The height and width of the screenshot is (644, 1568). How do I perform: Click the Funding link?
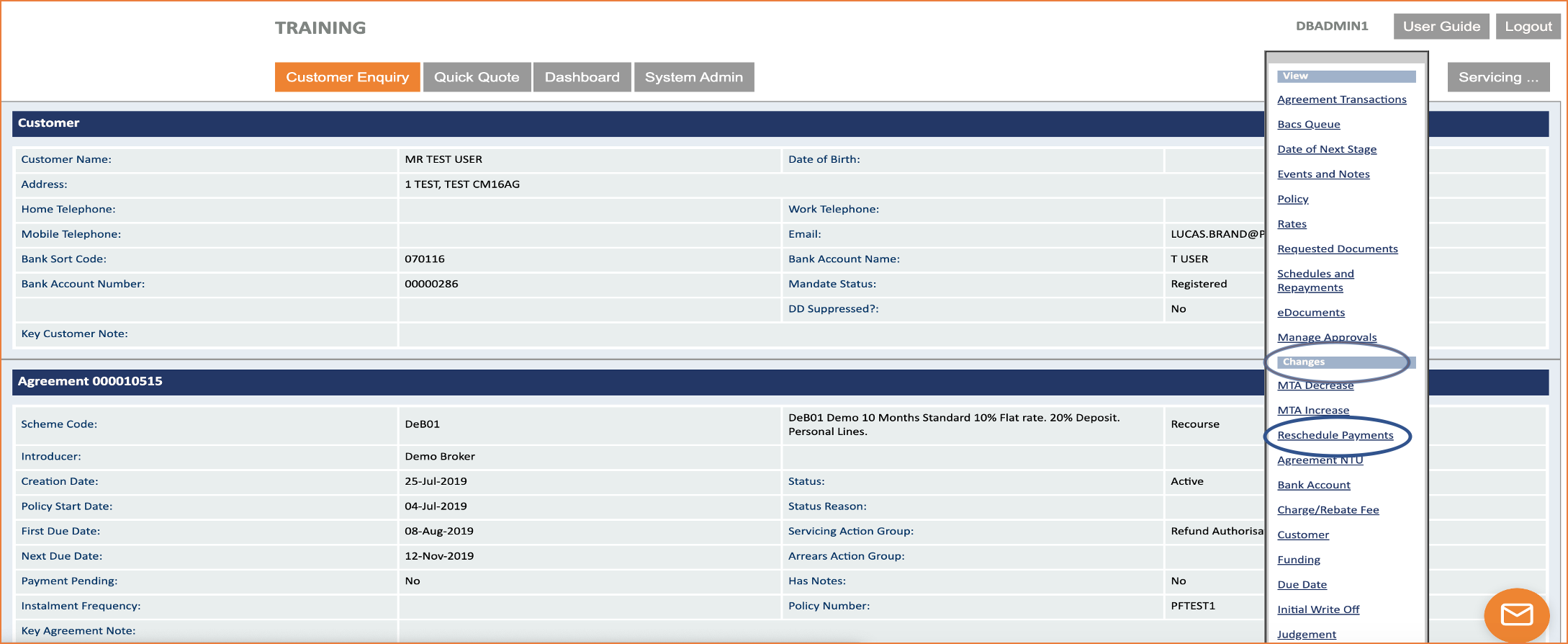(x=1299, y=560)
